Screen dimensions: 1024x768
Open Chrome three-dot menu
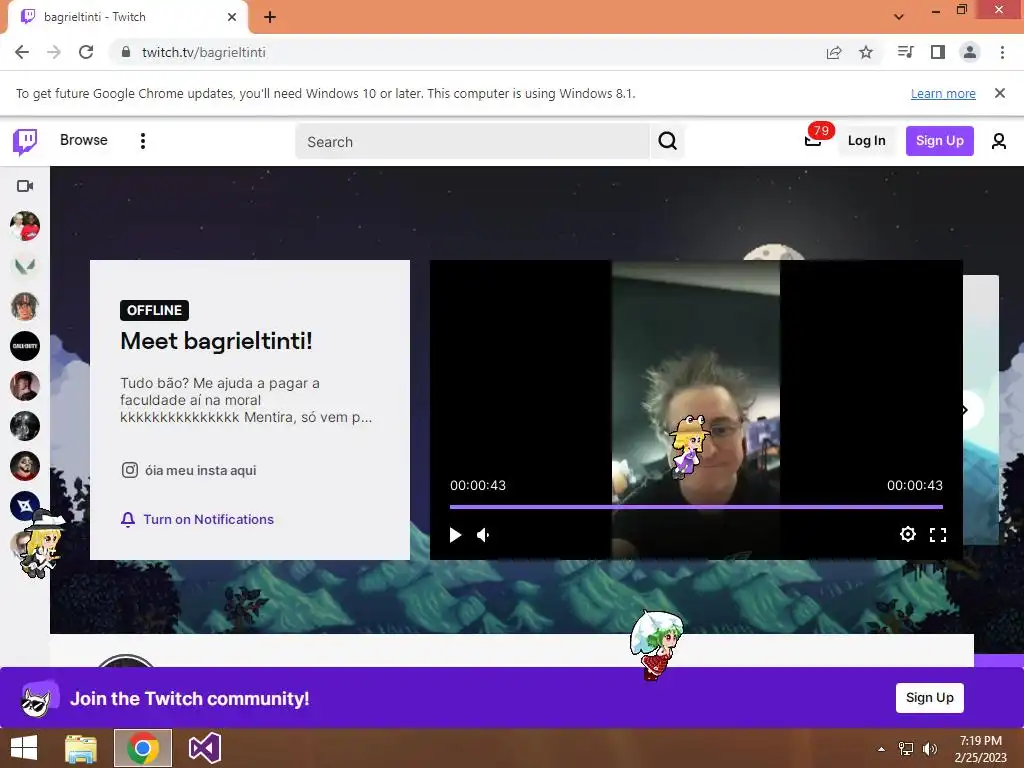click(1002, 52)
